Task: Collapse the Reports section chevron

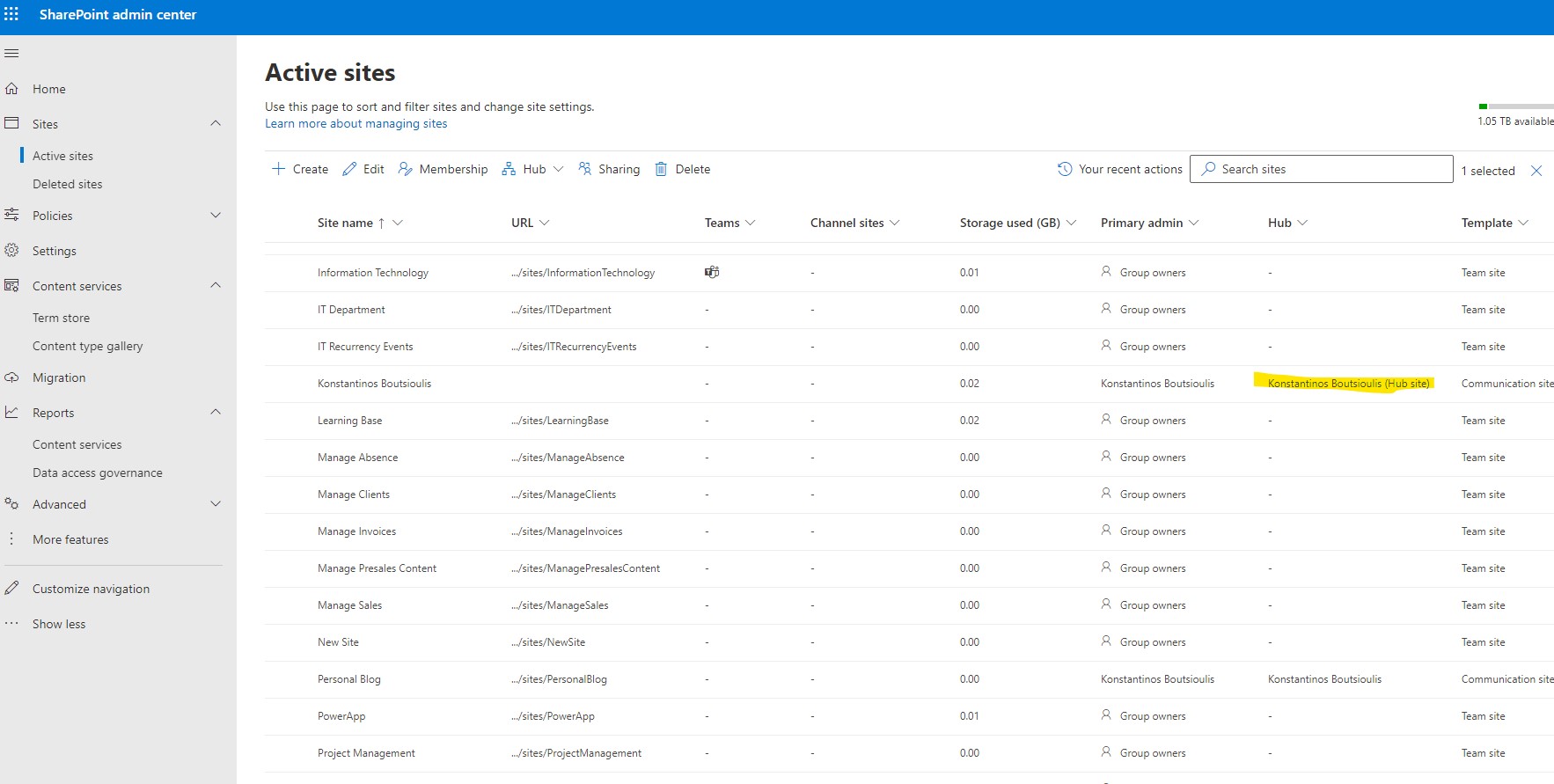Action: [216, 412]
